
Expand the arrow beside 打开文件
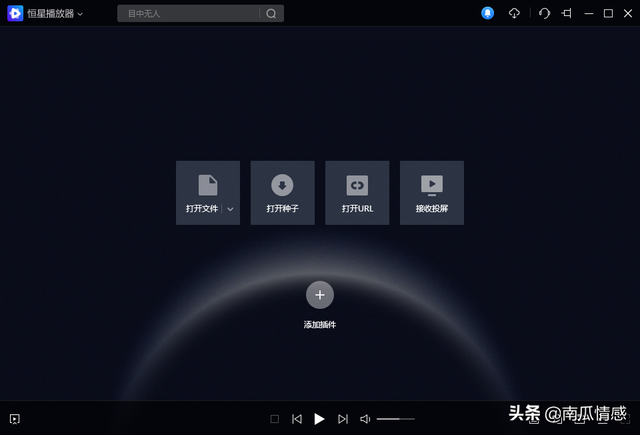(x=231, y=209)
